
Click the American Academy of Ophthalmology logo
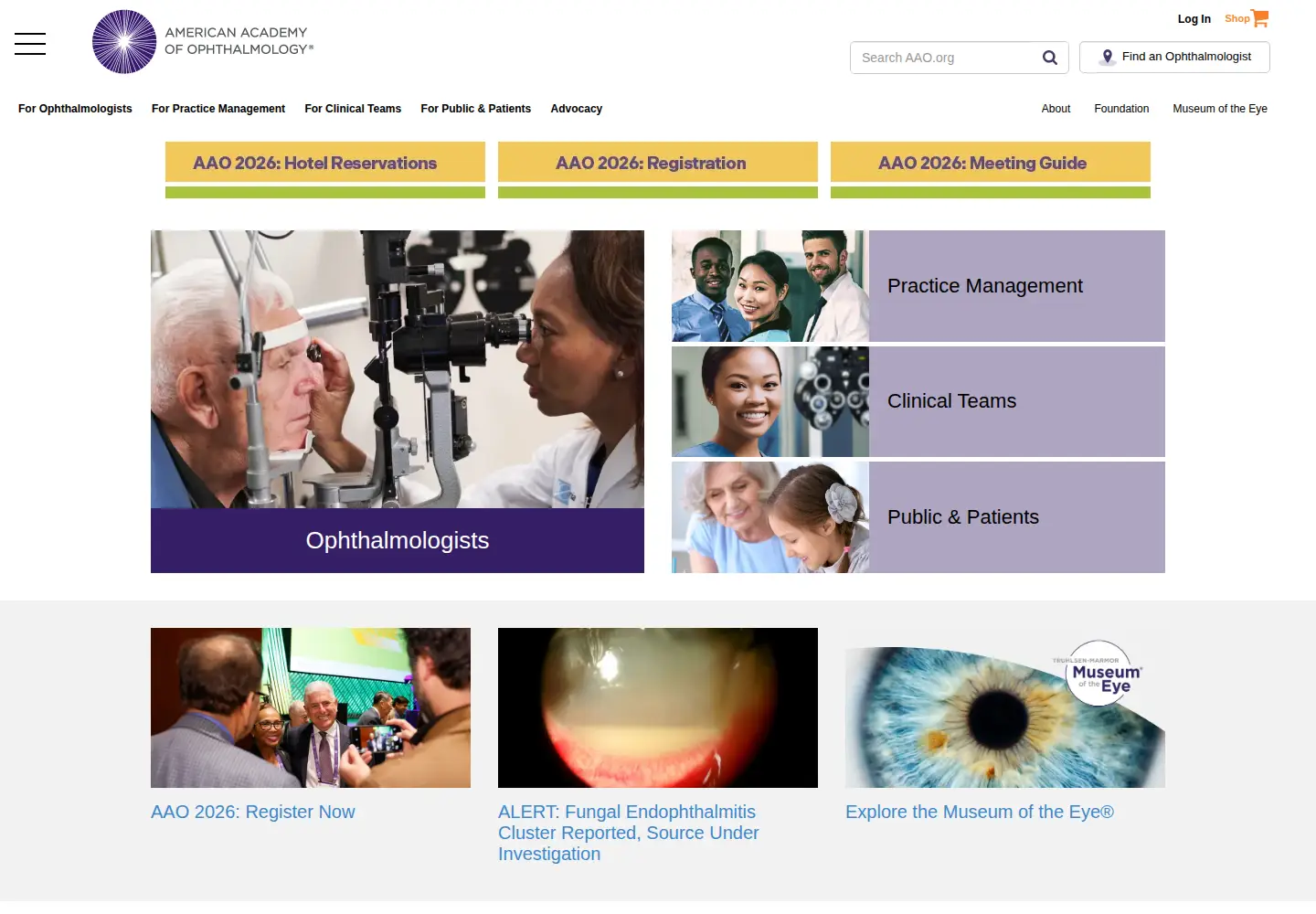point(203,42)
